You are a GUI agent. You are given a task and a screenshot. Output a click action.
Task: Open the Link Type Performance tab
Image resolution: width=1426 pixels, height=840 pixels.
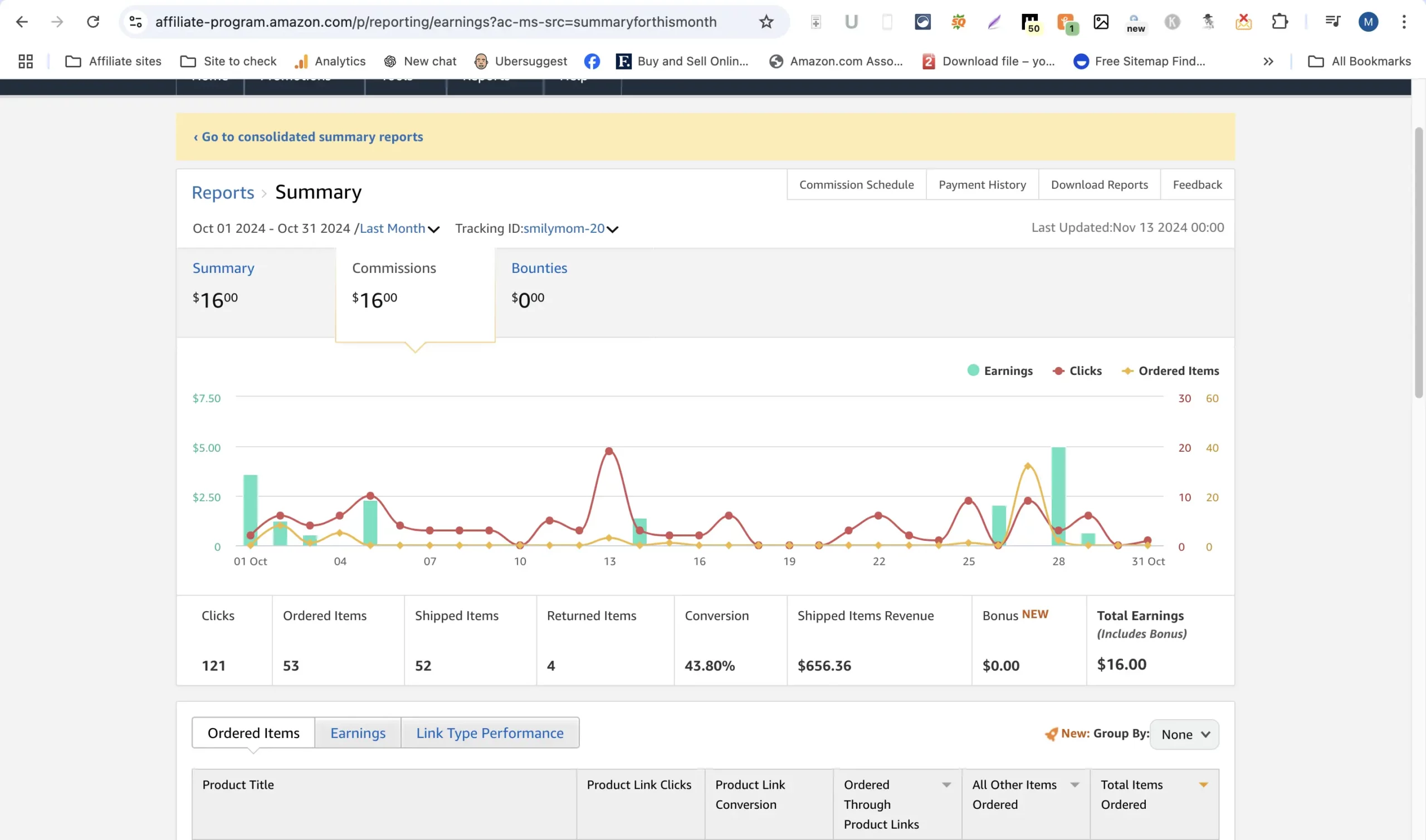click(x=490, y=733)
